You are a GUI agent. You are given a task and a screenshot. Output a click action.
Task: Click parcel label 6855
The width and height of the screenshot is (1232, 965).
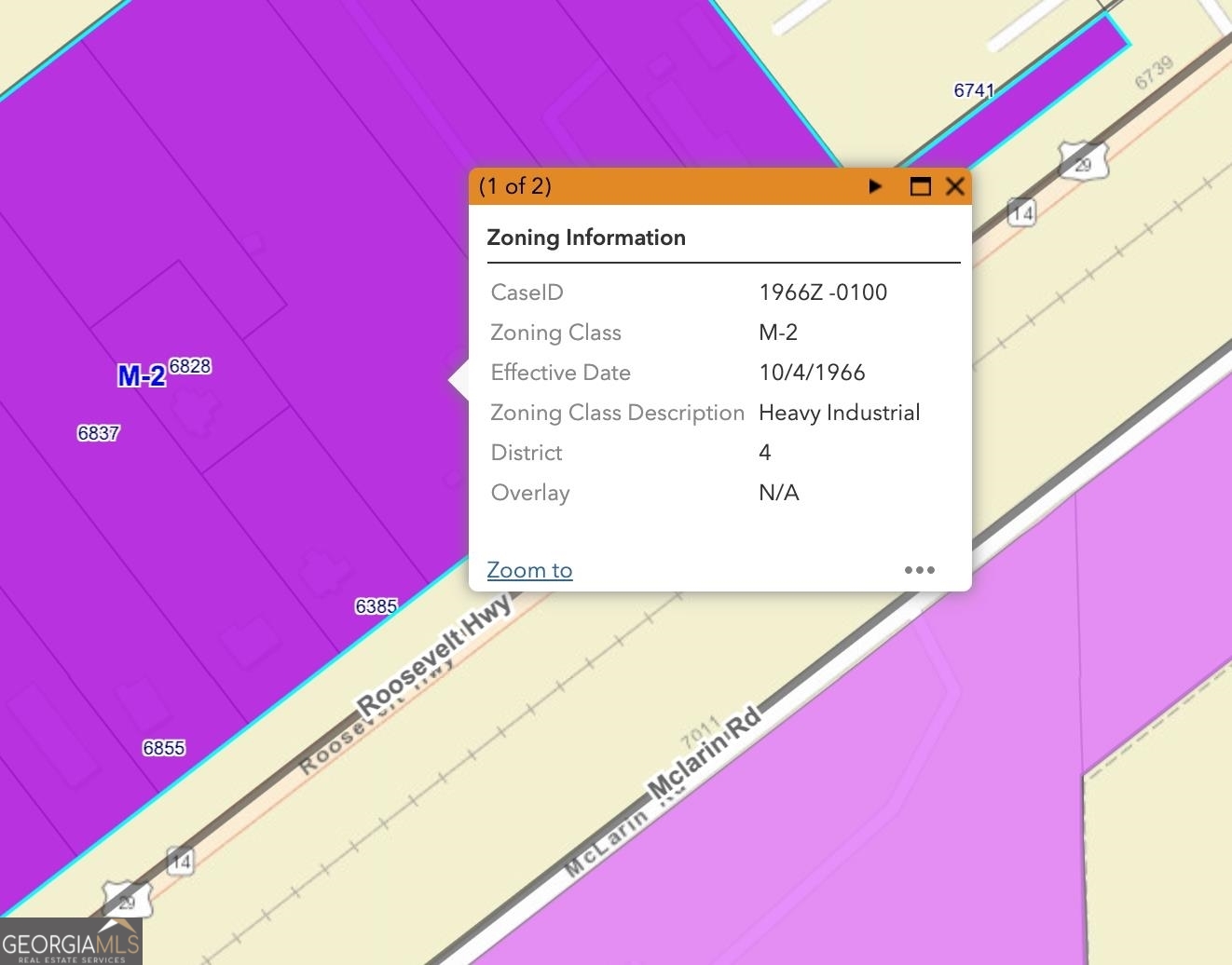(164, 748)
